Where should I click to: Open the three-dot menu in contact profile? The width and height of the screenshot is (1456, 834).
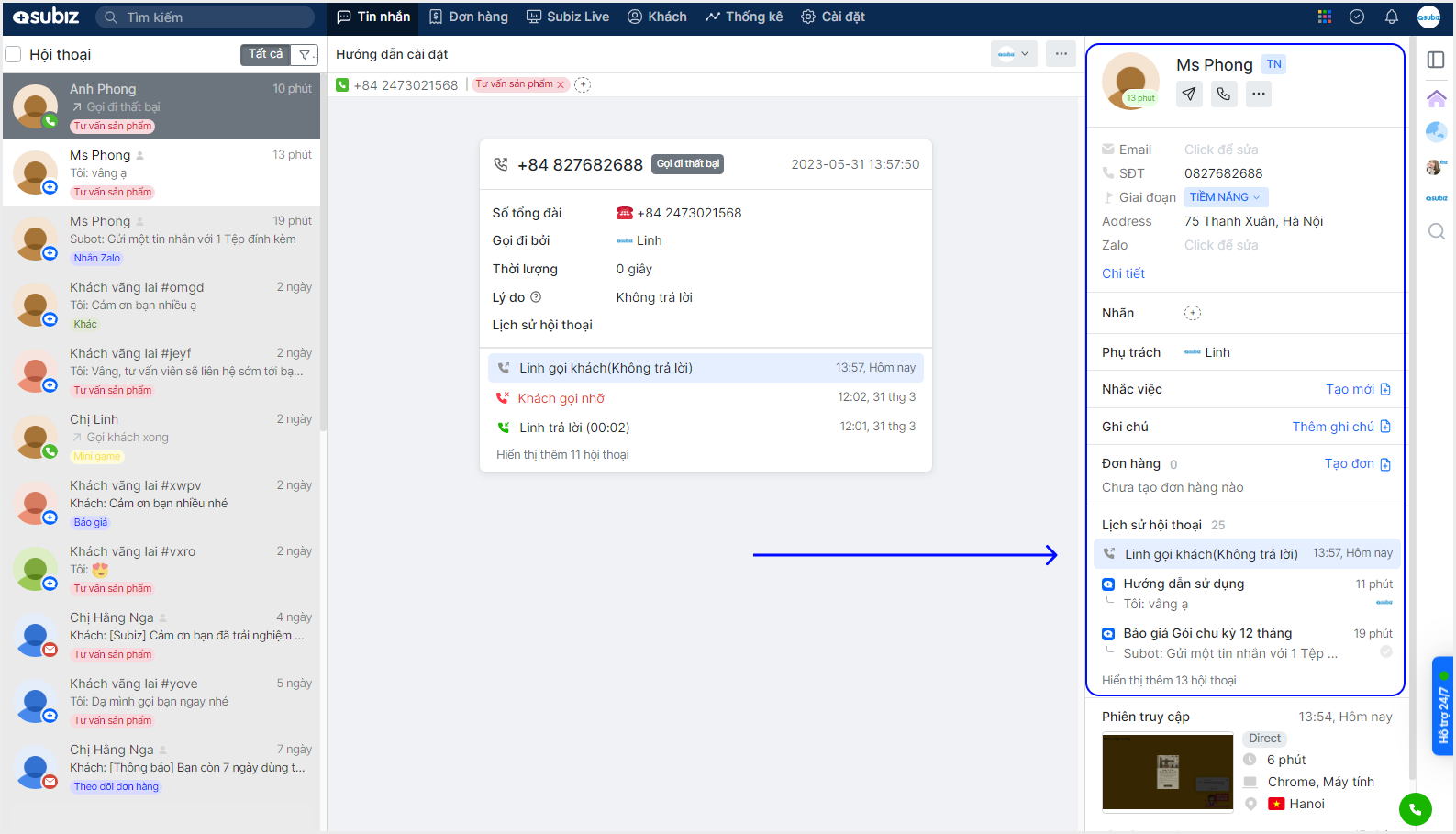click(1258, 94)
